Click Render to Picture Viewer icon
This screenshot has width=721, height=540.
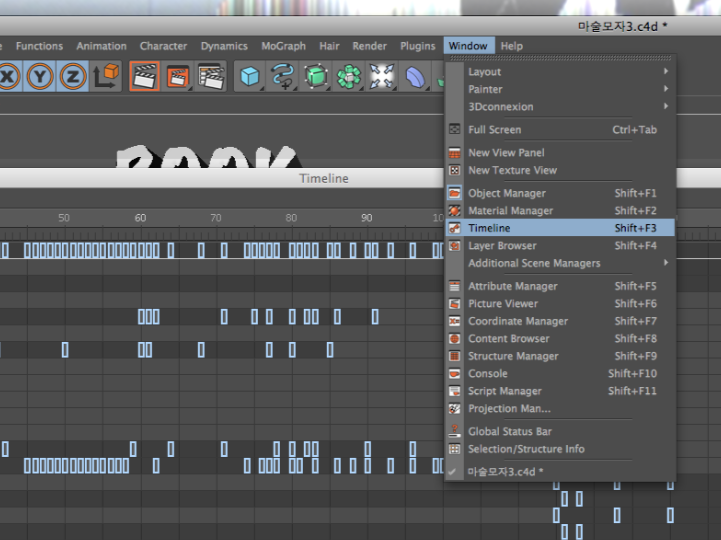point(178,76)
